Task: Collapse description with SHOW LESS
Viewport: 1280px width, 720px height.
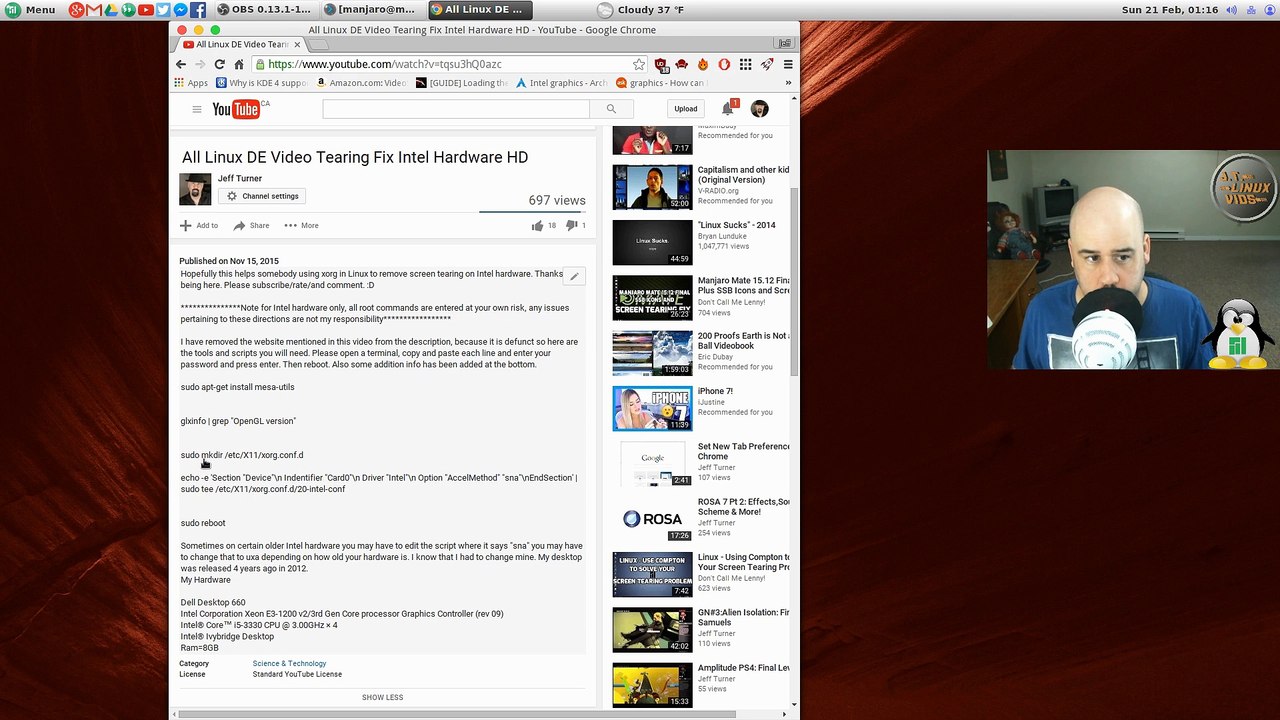Action: tap(383, 697)
